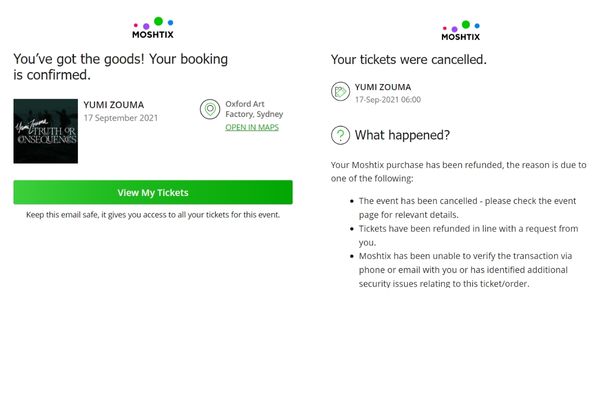Click the Keep this email safe note
Image resolution: width=600 pixels, height=400 pixels.
(153, 215)
